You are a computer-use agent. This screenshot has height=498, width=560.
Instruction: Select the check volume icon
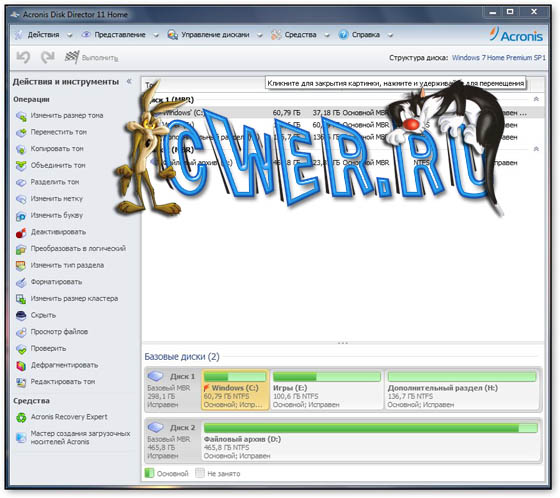pos(21,349)
